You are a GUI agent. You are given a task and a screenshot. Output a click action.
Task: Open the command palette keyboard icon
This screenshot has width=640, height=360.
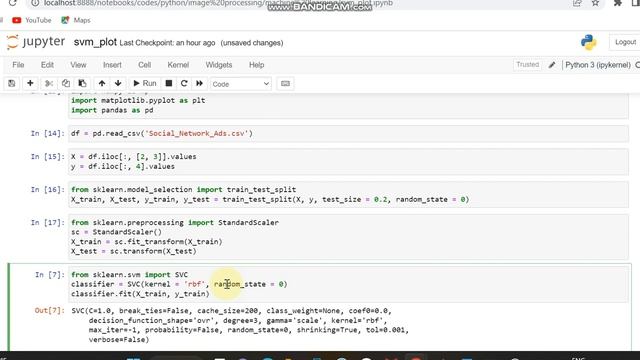click(285, 83)
